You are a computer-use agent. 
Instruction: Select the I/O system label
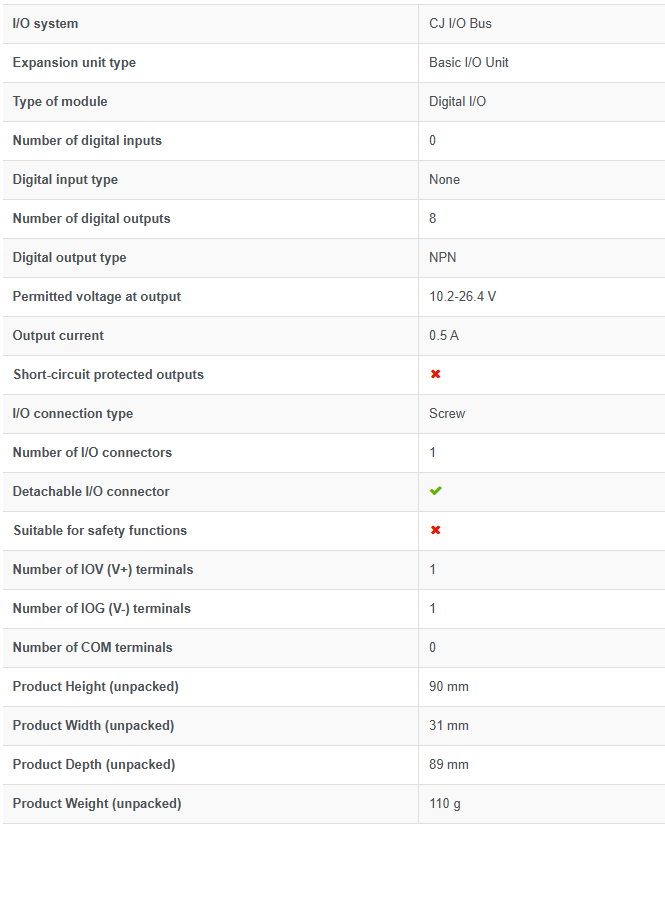point(46,24)
